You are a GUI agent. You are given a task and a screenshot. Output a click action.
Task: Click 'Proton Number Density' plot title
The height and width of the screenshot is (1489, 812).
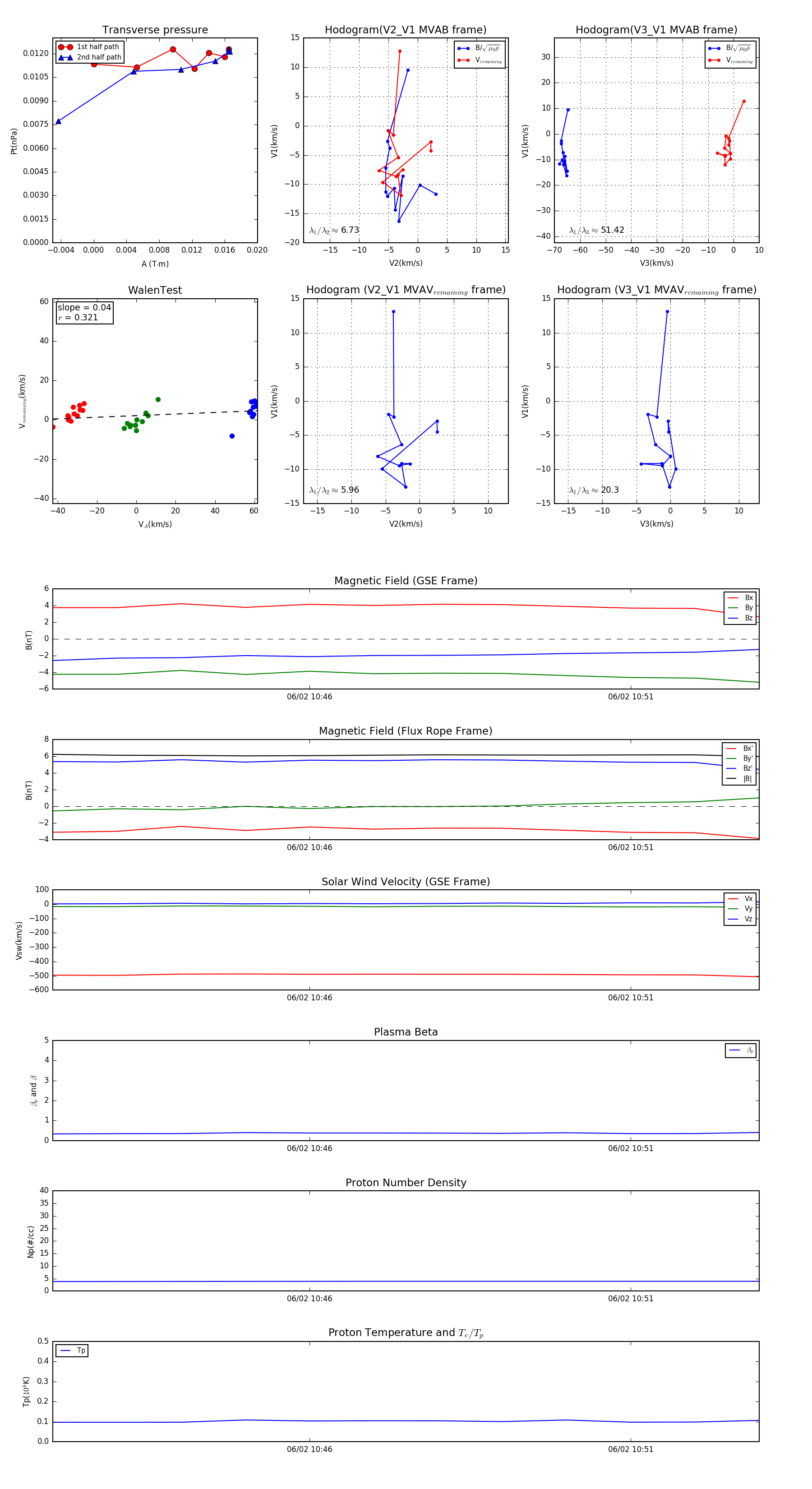pos(406,1183)
